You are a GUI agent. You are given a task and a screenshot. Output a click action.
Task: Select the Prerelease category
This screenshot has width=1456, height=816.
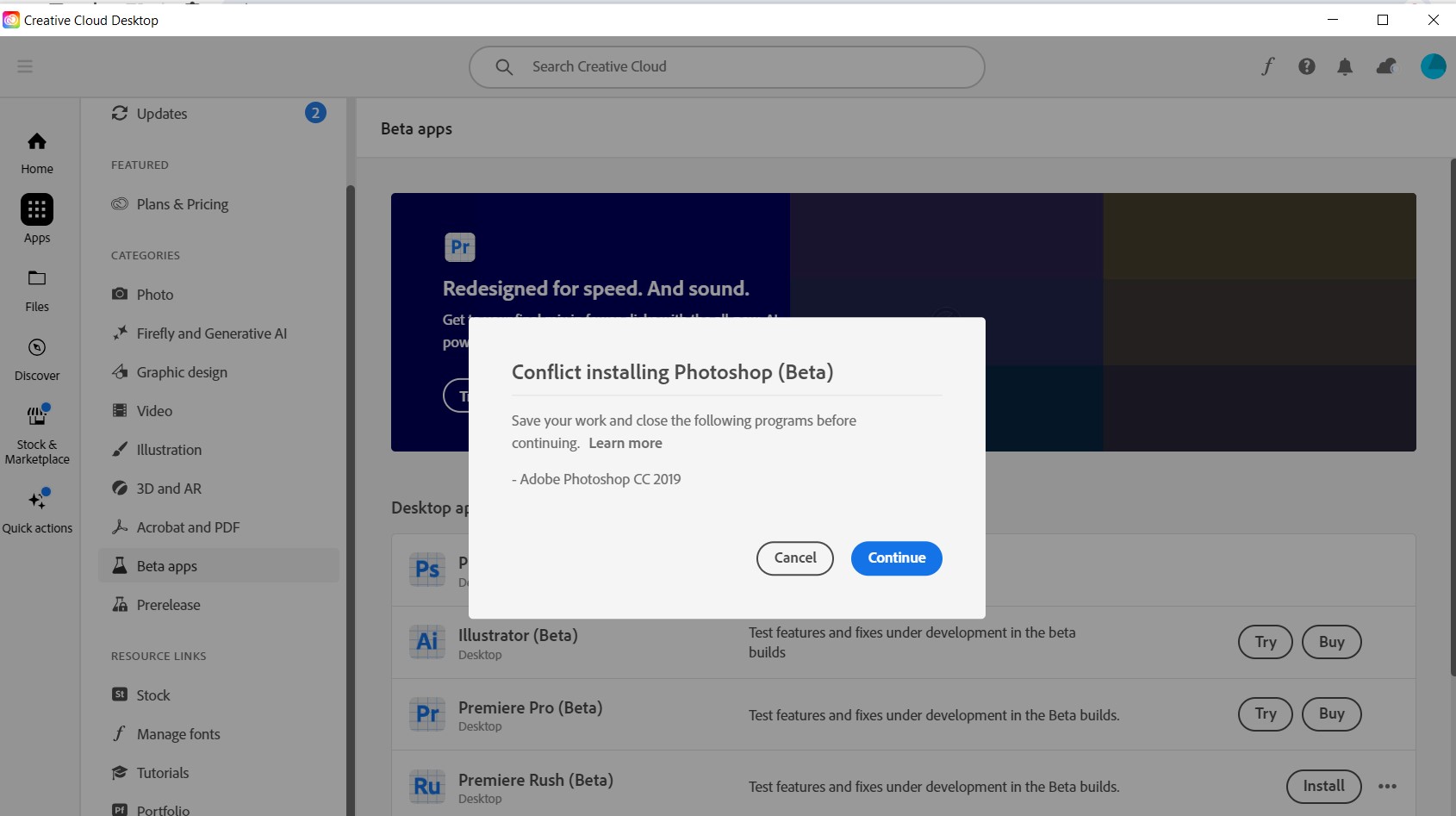coord(168,605)
